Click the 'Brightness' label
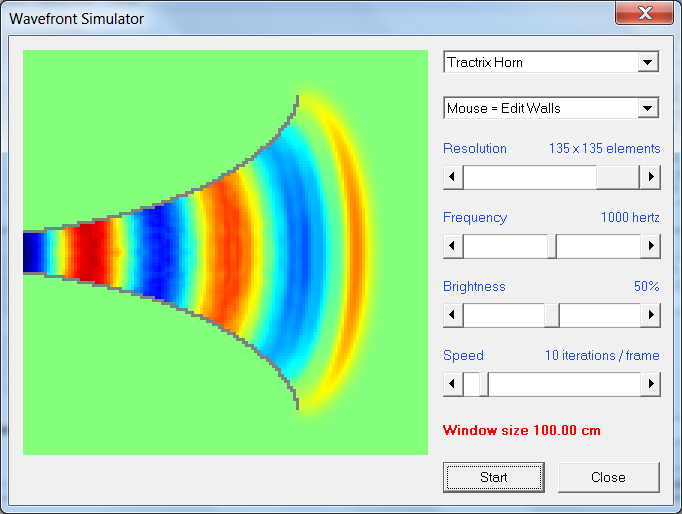The image size is (682, 514). pos(474,287)
